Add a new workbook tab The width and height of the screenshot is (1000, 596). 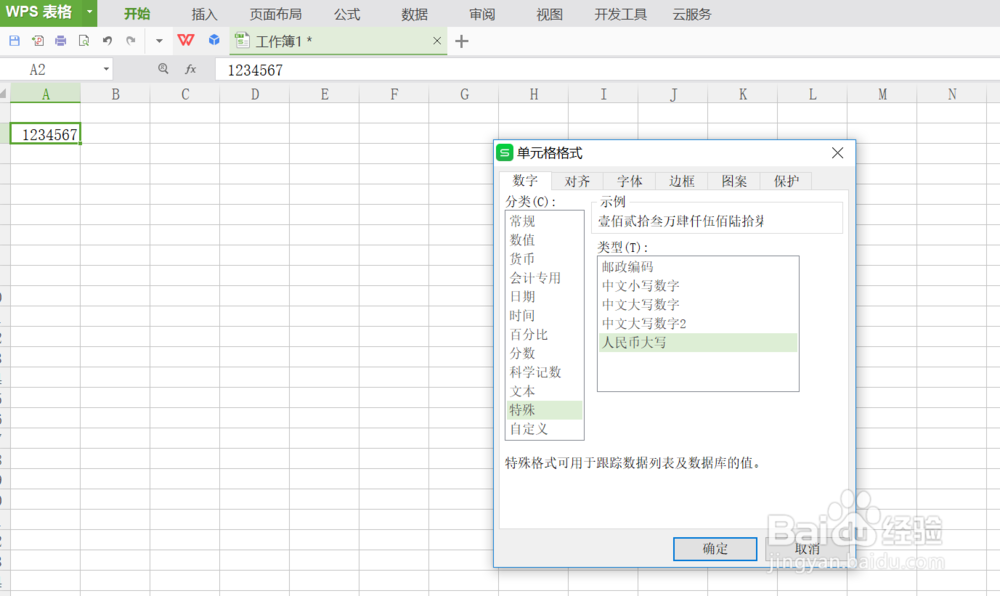[x=462, y=41]
